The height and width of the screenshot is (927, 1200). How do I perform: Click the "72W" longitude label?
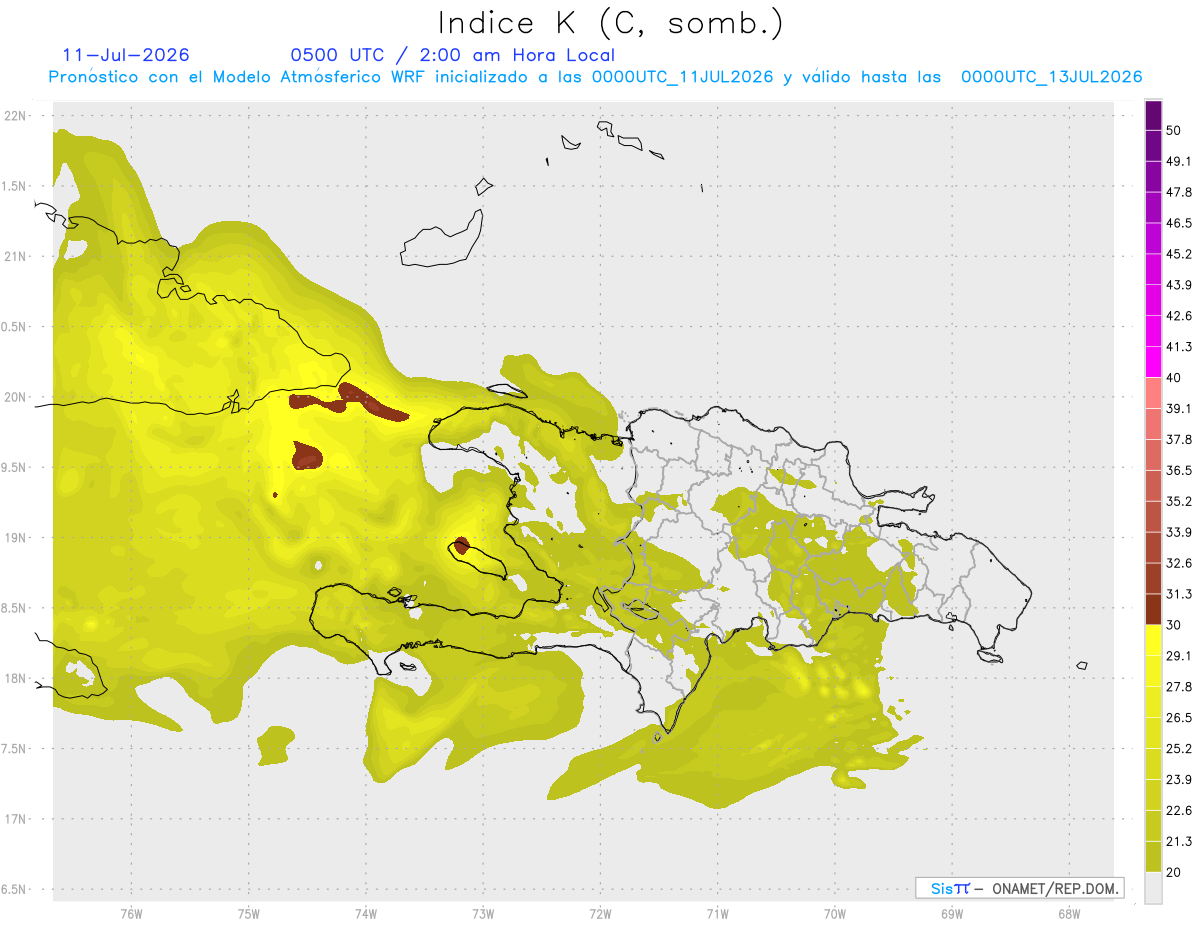pos(600,913)
